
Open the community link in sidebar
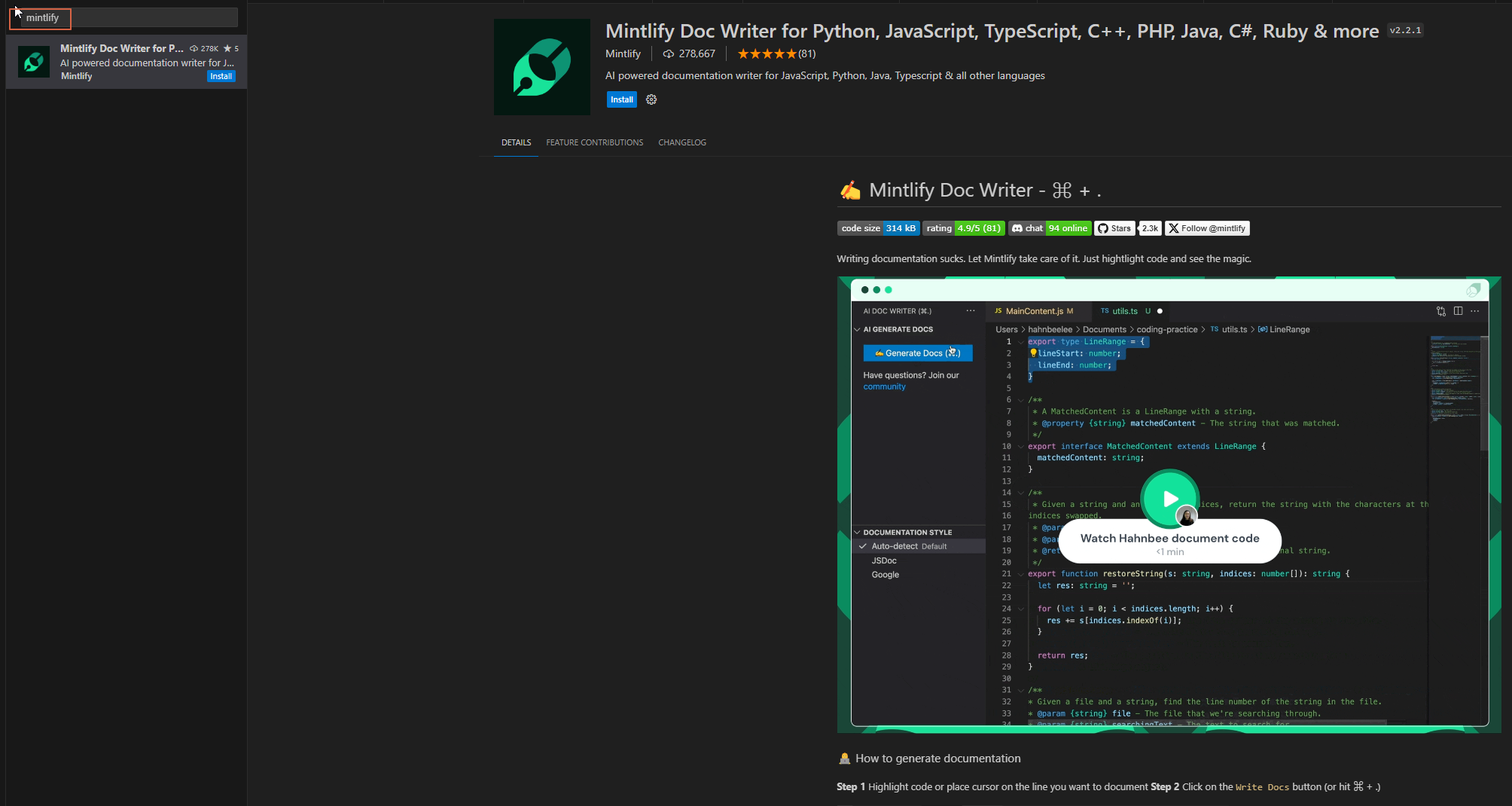[884, 386]
